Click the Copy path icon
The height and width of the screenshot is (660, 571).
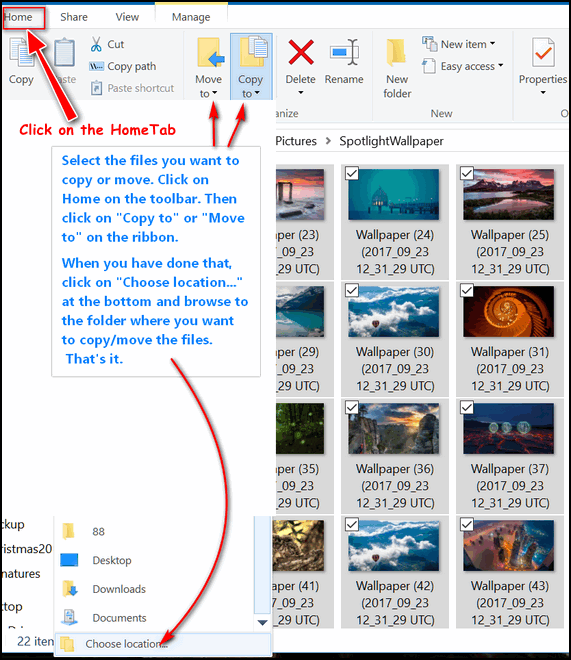[x=96, y=67]
